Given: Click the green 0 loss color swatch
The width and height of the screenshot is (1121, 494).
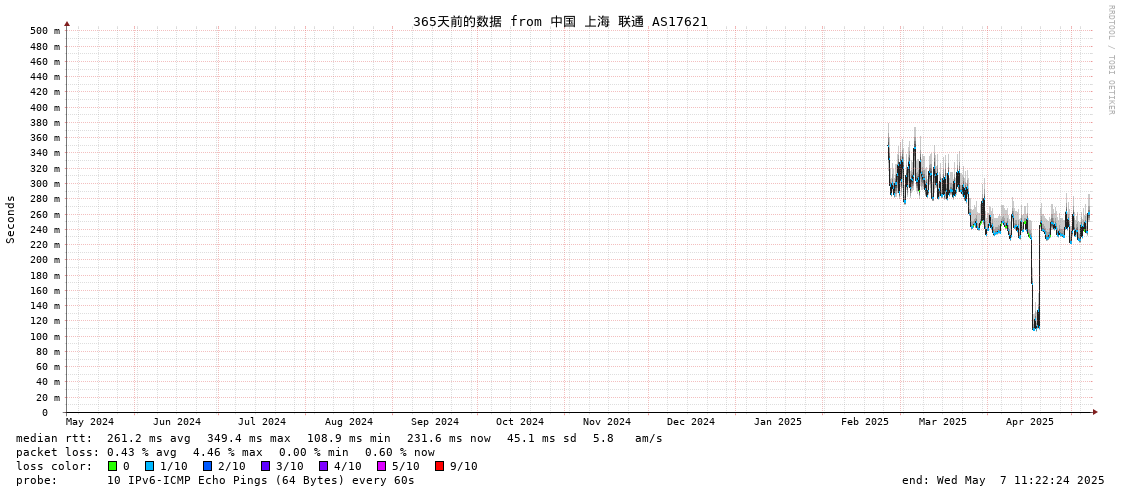Looking at the screenshot, I should 112,466.
